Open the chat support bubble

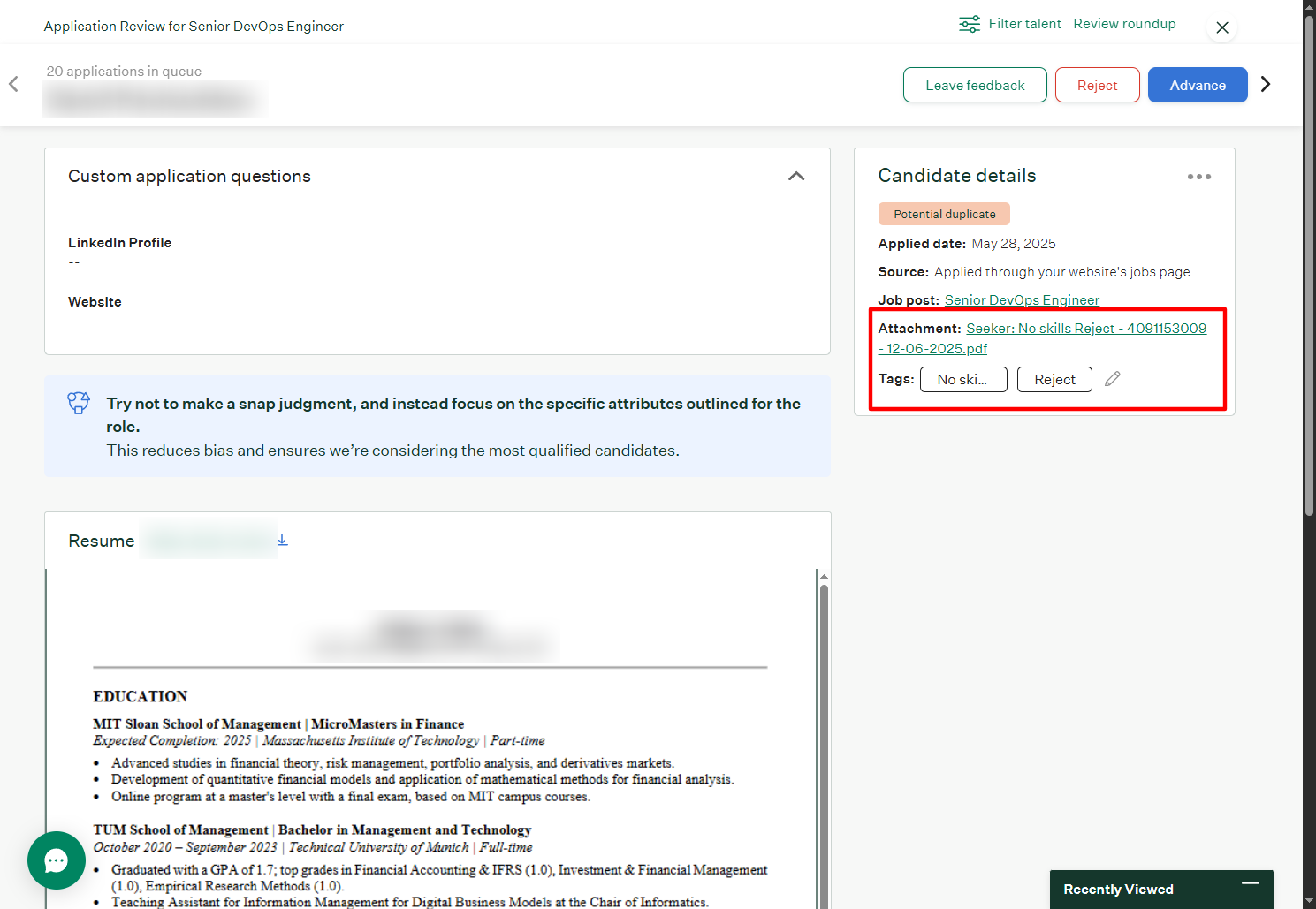57,860
